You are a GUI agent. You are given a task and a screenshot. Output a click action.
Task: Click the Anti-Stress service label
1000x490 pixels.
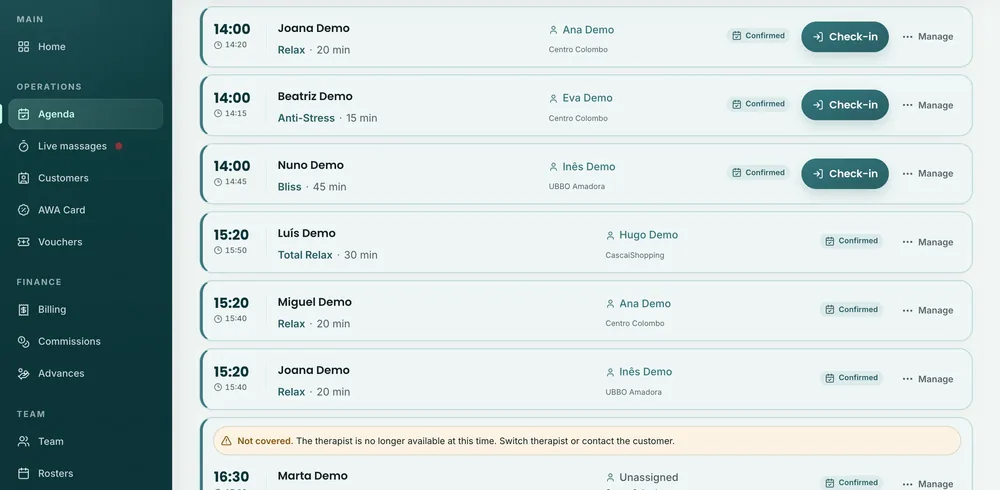coord(306,118)
